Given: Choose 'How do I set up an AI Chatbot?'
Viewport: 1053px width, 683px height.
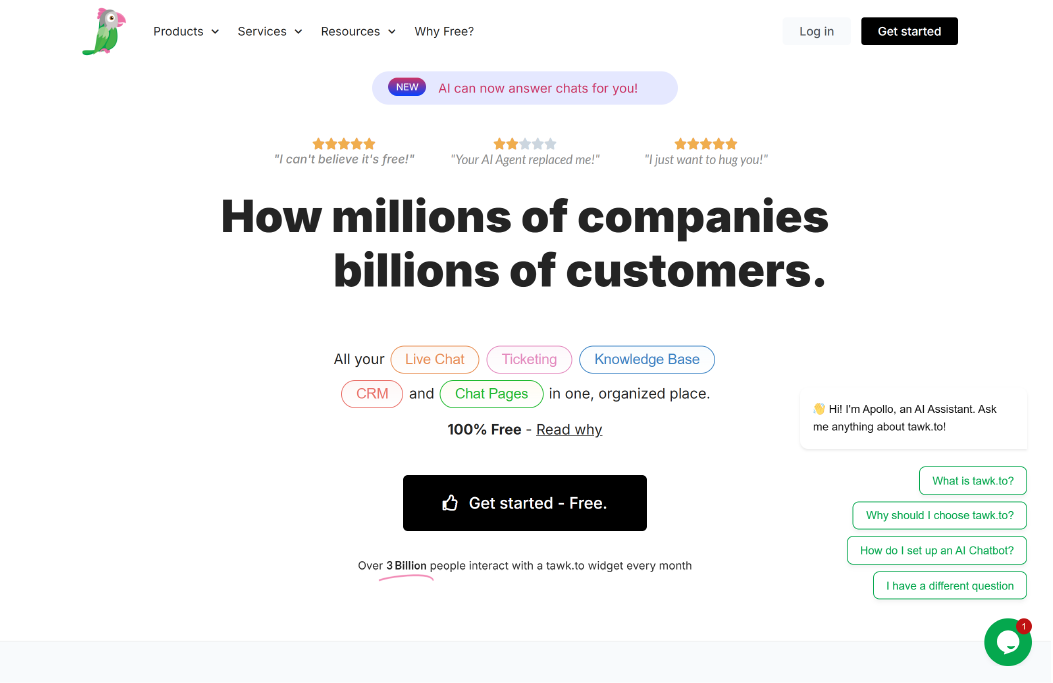Looking at the screenshot, I should 936,550.
